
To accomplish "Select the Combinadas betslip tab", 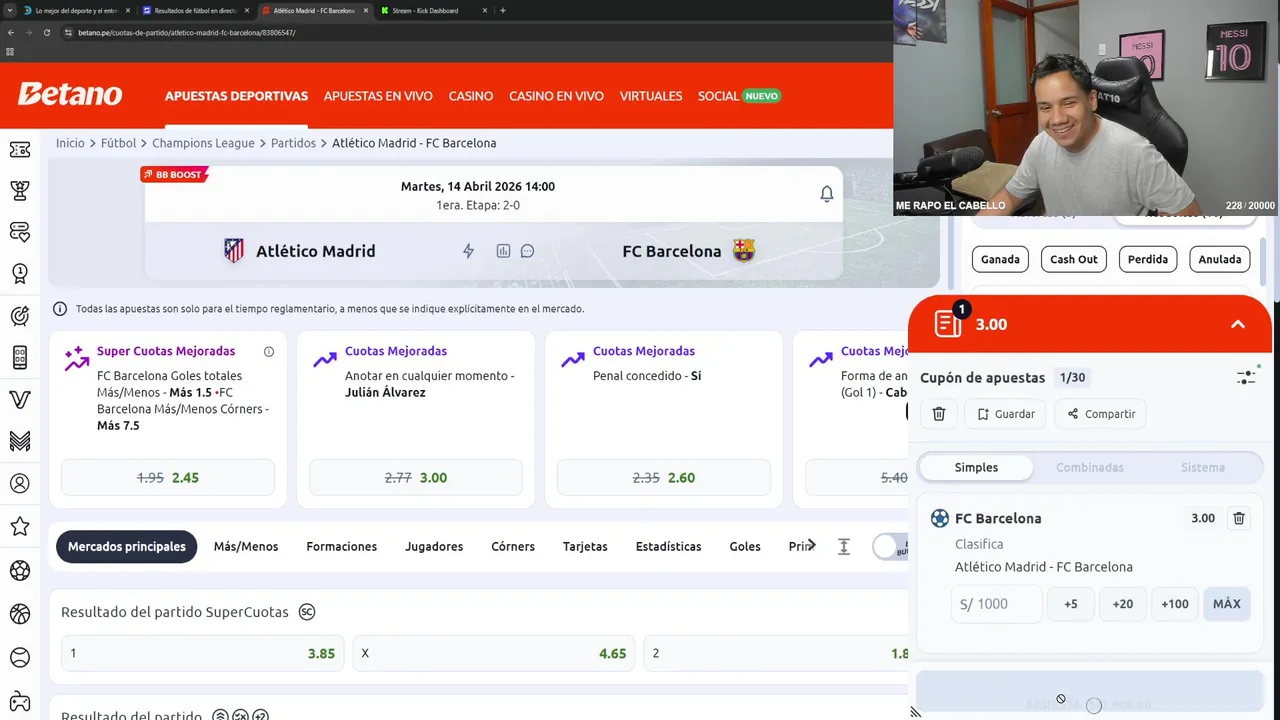I will click(x=1090, y=467).
